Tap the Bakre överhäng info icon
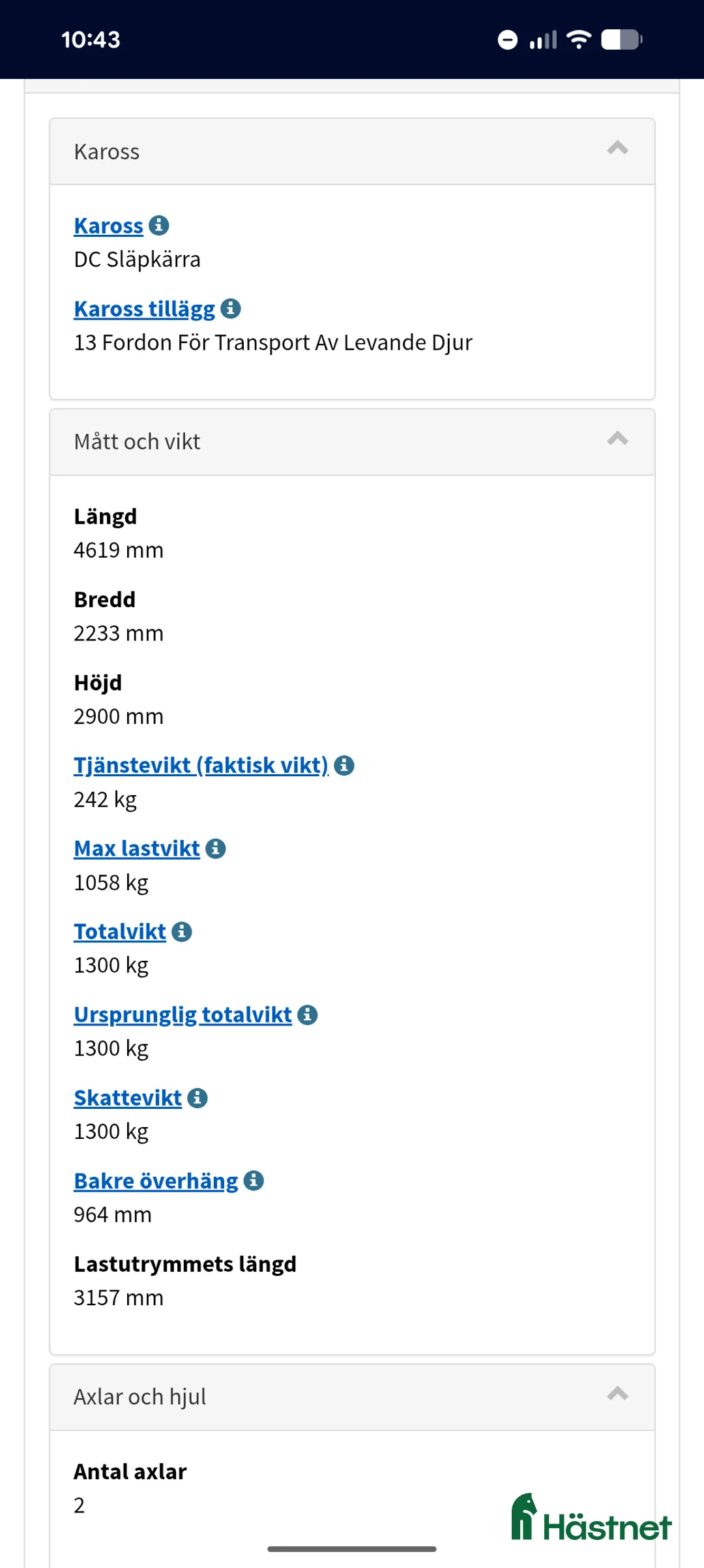Image resolution: width=704 pixels, height=1568 pixels. point(253,1180)
